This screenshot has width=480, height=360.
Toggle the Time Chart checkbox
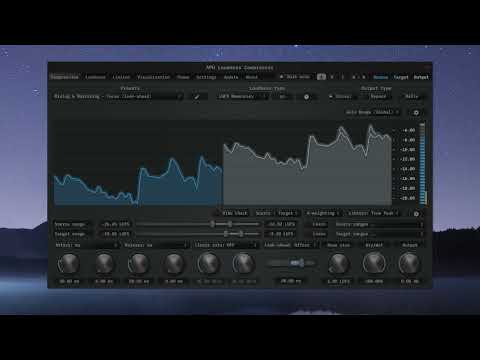[233, 213]
